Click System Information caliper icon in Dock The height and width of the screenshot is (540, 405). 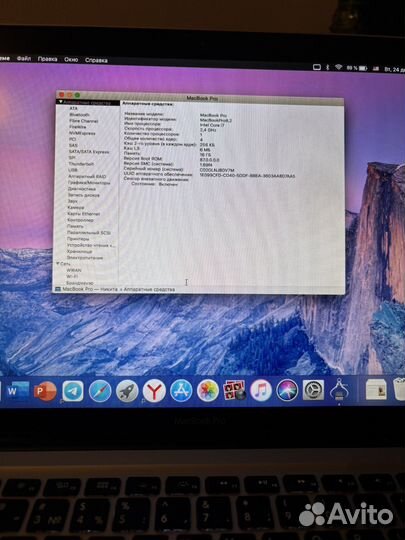340,390
